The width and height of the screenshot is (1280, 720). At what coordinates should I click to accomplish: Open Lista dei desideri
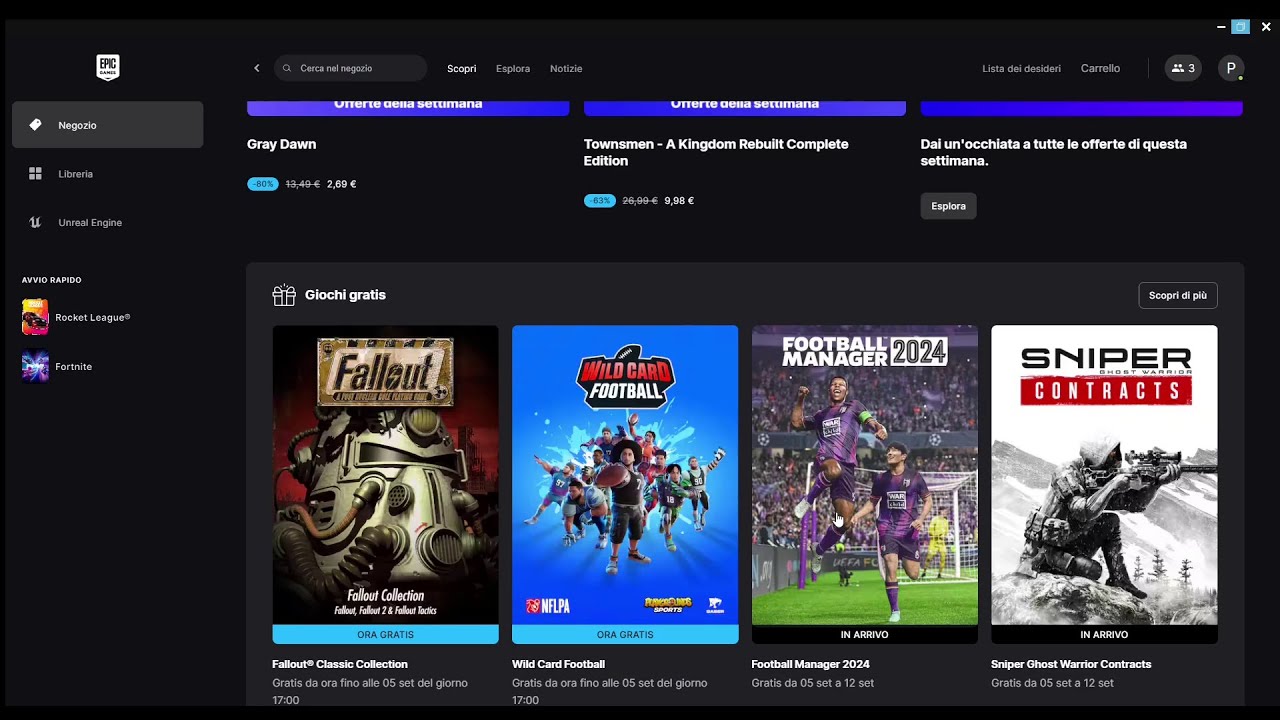[1021, 69]
